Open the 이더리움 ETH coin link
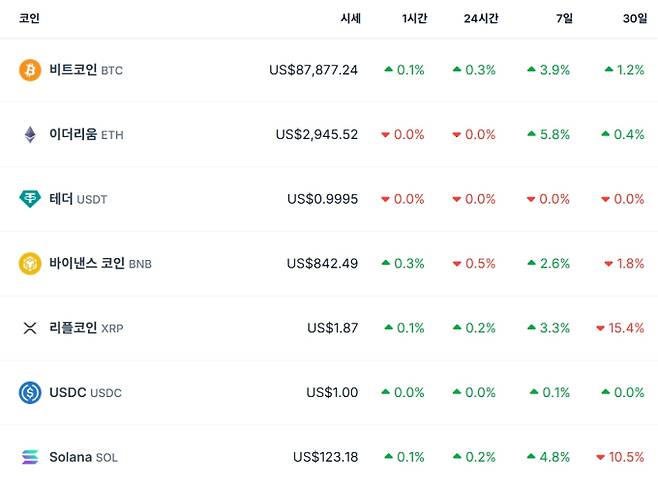The width and height of the screenshot is (658, 486). pos(85,134)
